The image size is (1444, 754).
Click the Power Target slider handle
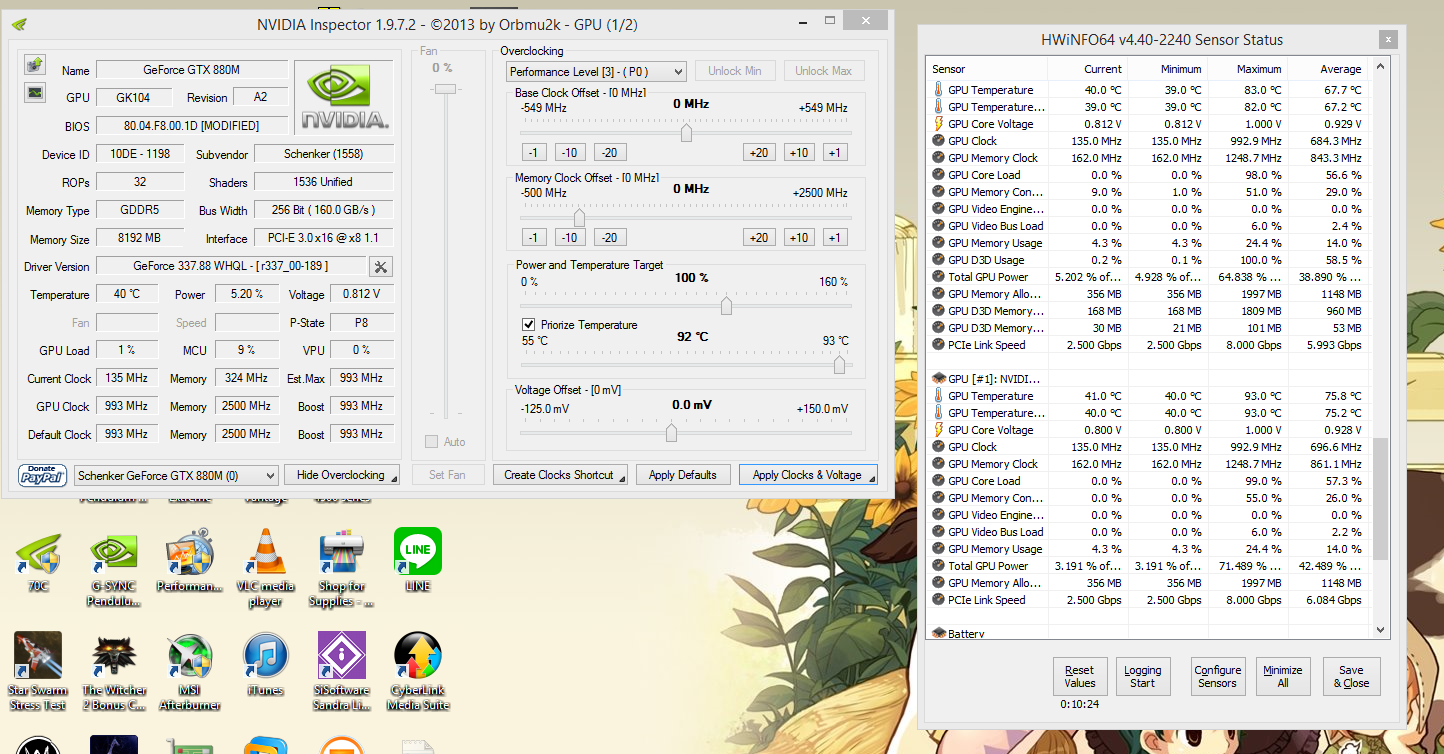click(726, 306)
